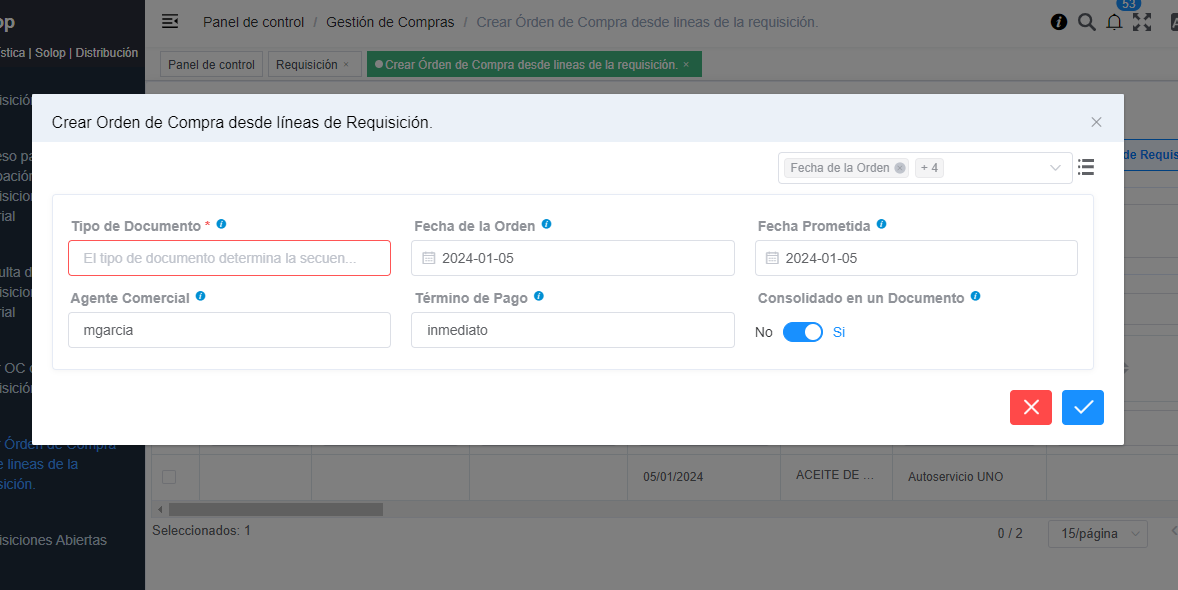
Task: Open the search magnifier icon
Action: pyautogui.click(x=1087, y=22)
